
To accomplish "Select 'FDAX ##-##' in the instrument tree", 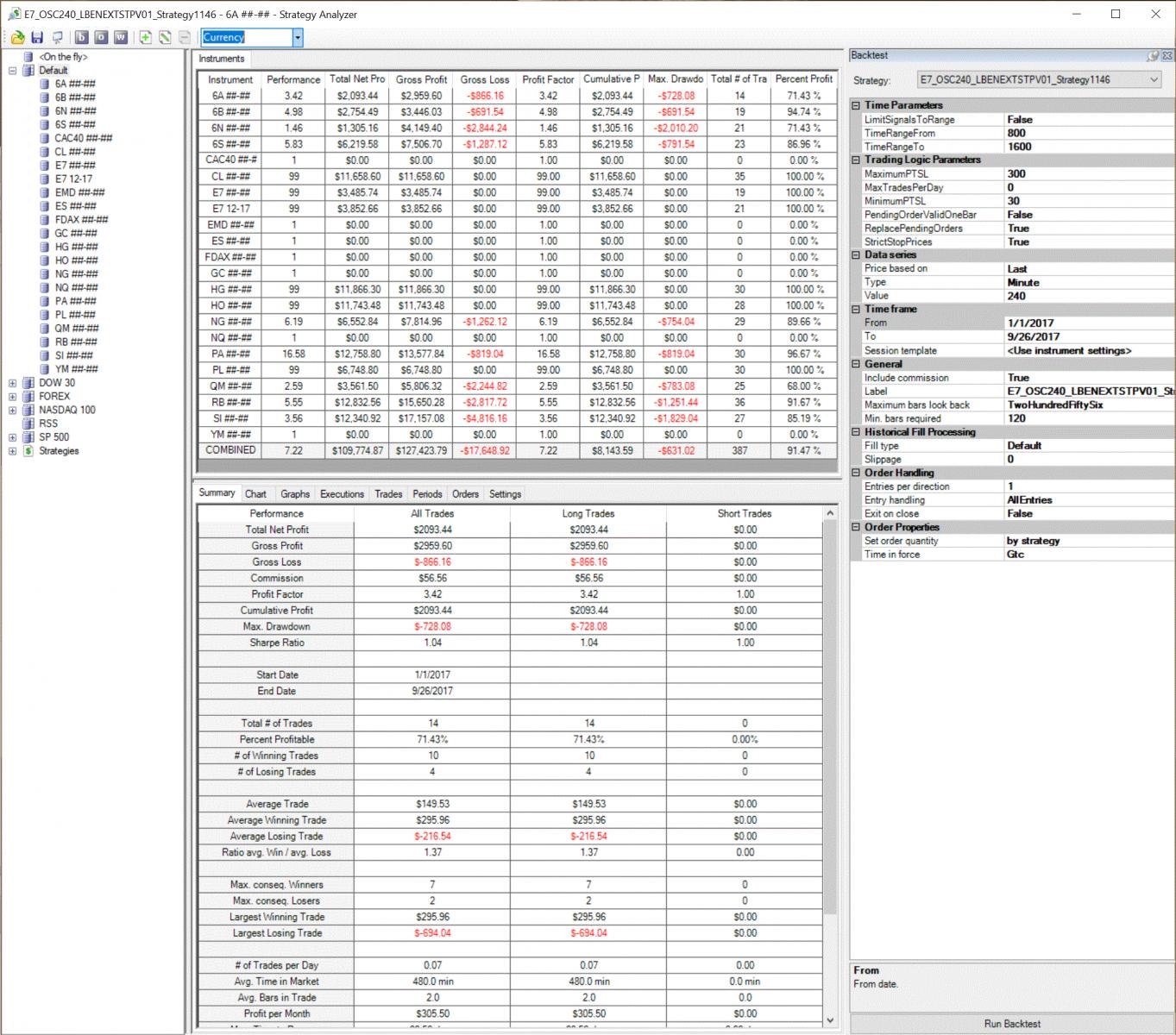I will click(81, 220).
